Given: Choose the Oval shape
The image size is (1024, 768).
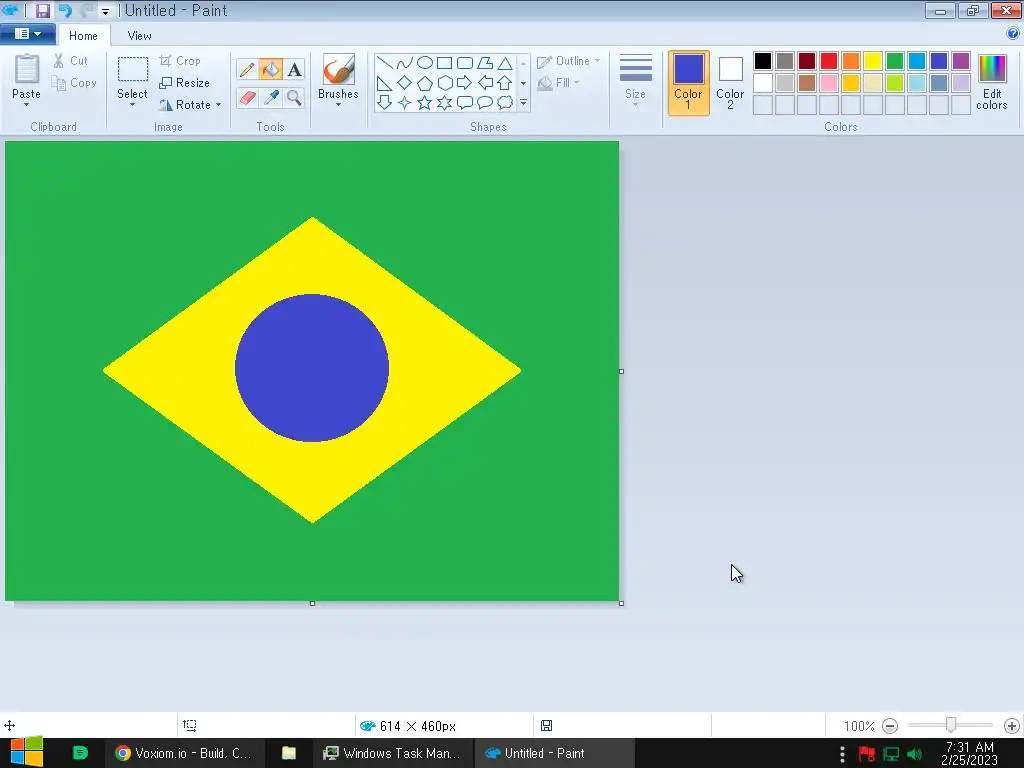Looking at the screenshot, I should point(424,63).
